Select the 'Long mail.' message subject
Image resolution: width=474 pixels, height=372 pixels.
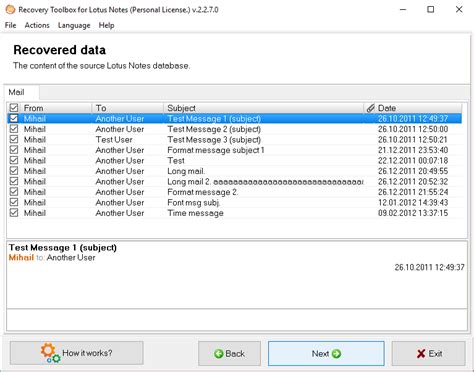pyautogui.click(x=186, y=171)
